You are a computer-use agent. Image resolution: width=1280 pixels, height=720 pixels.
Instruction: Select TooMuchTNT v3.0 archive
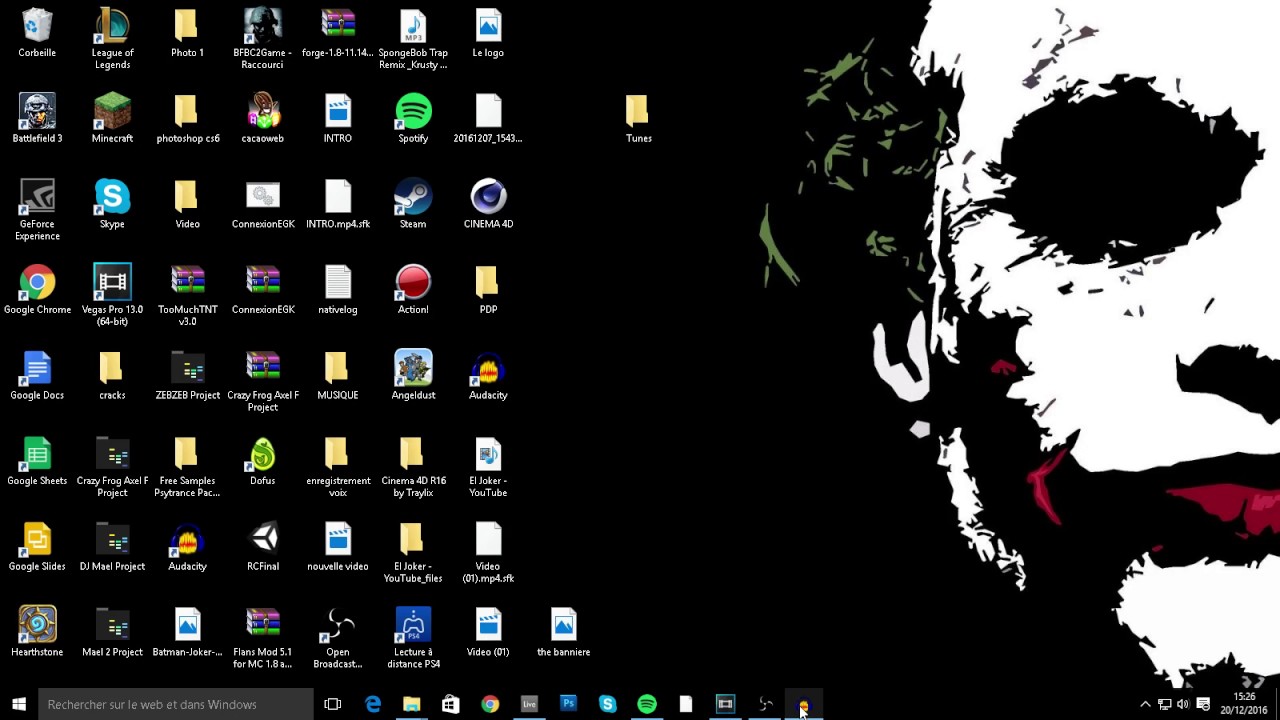click(187, 296)
